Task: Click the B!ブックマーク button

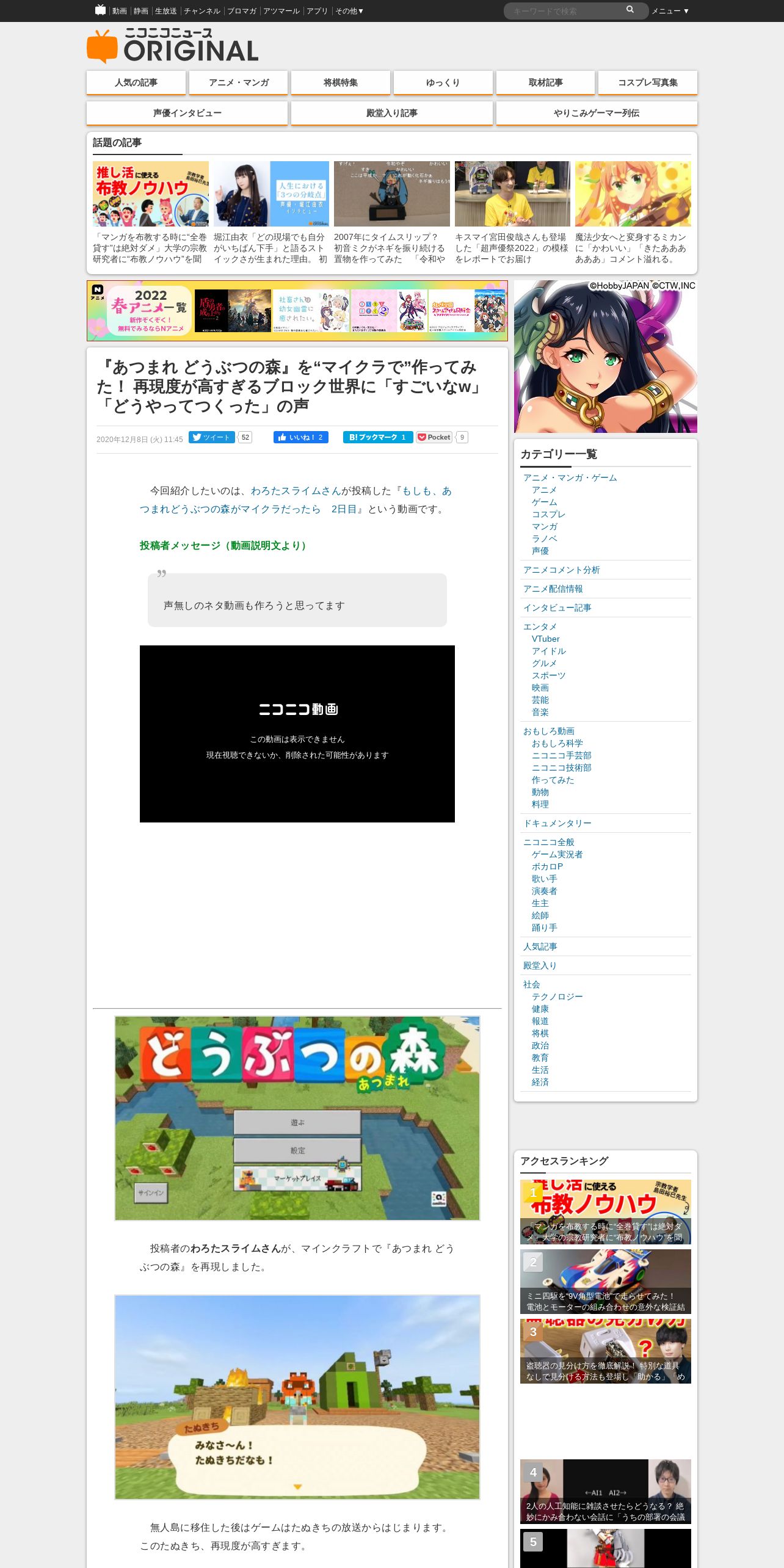Action: pos(378,437)
